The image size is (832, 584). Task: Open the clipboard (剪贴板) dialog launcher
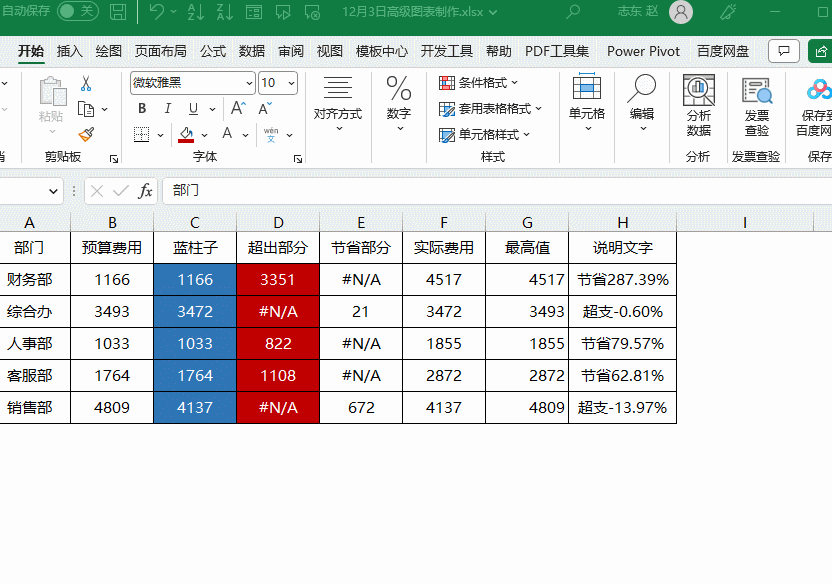click(x=114, y=159)
